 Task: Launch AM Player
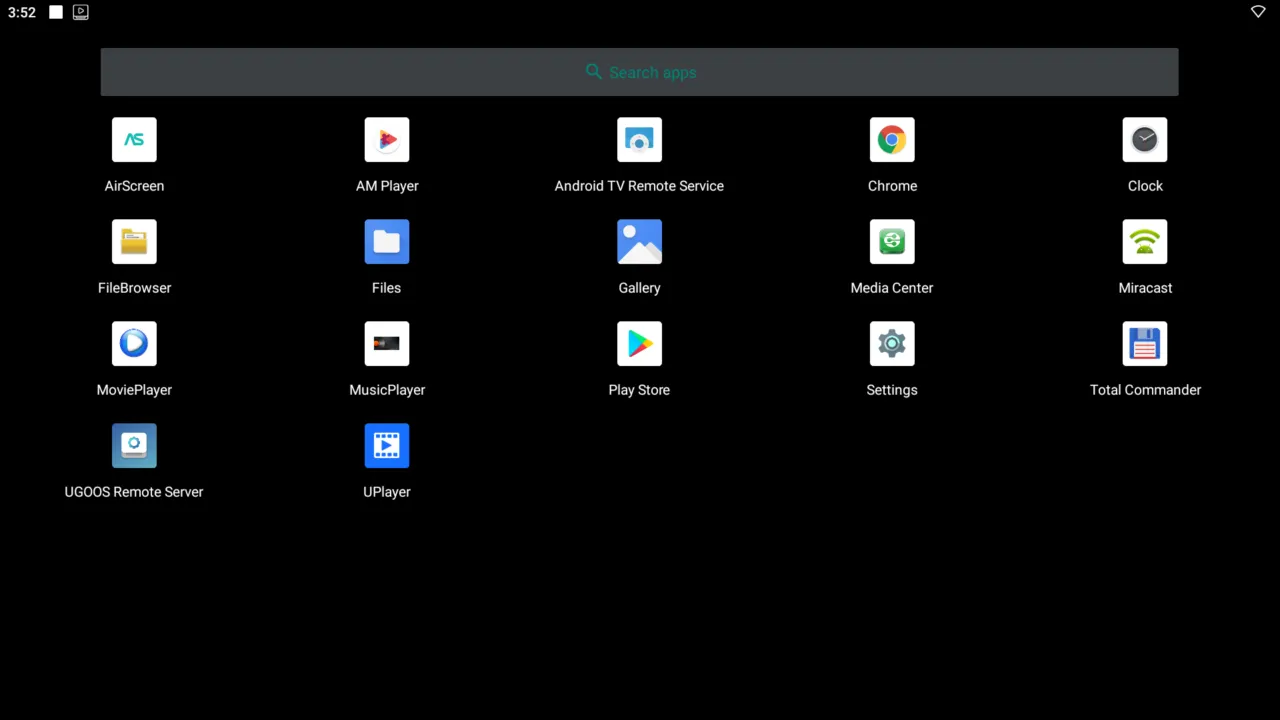(x=387, y=140)
